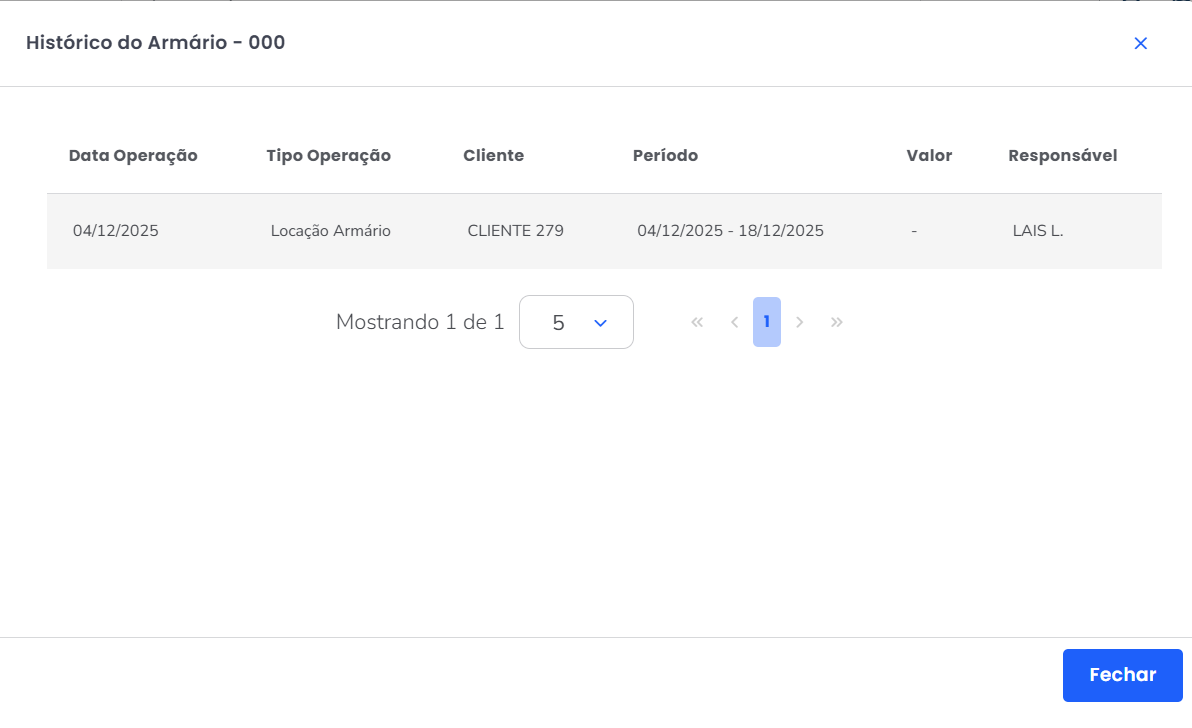Go to first page with double-left arrow

[697, 322]
